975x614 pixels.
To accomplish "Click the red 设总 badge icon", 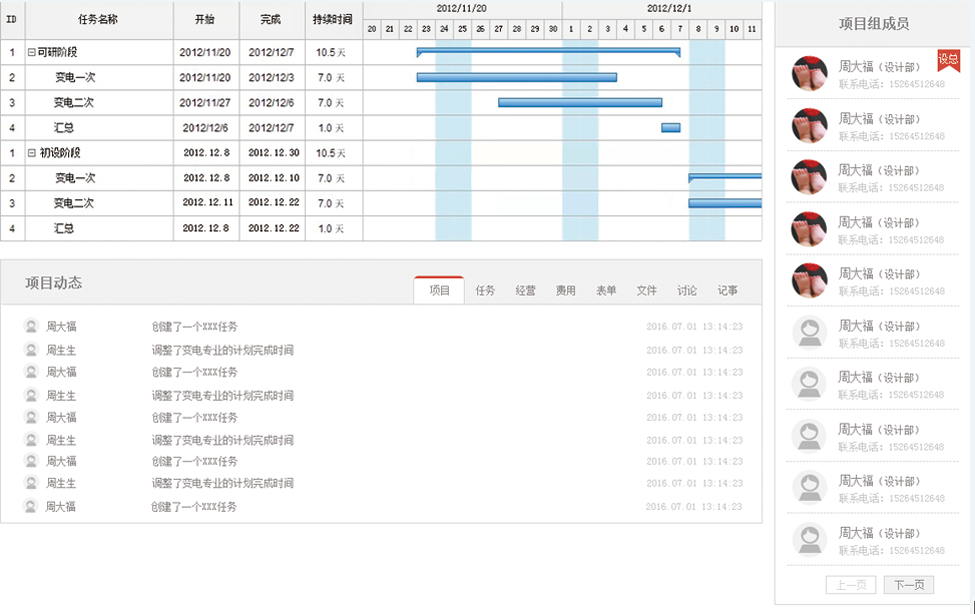I will point(948,60).
